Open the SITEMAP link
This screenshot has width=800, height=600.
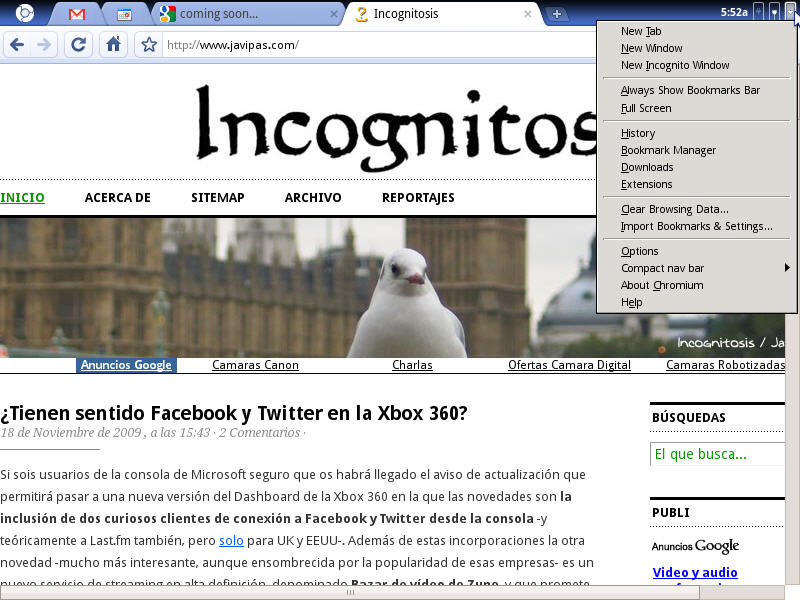(x=218, y=197)
